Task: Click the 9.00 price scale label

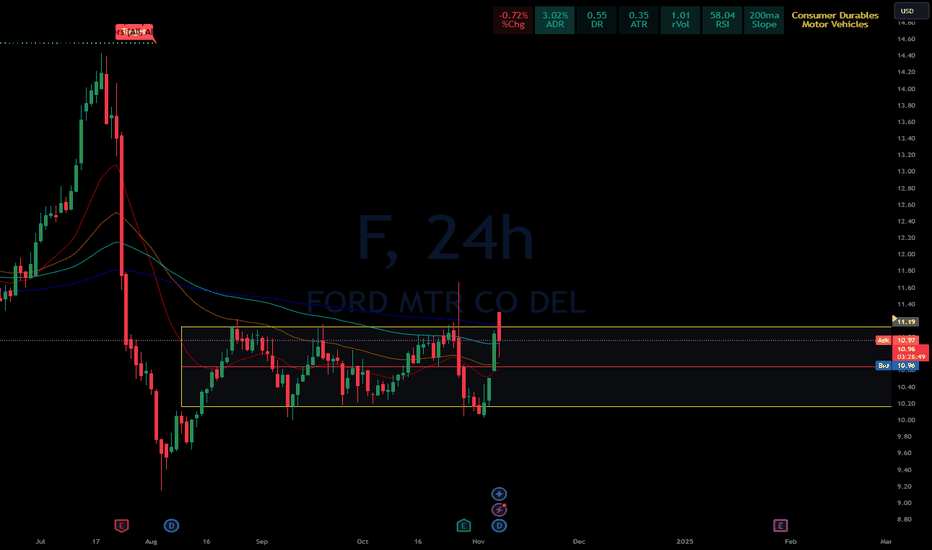Action: click(x=906, y=502)
